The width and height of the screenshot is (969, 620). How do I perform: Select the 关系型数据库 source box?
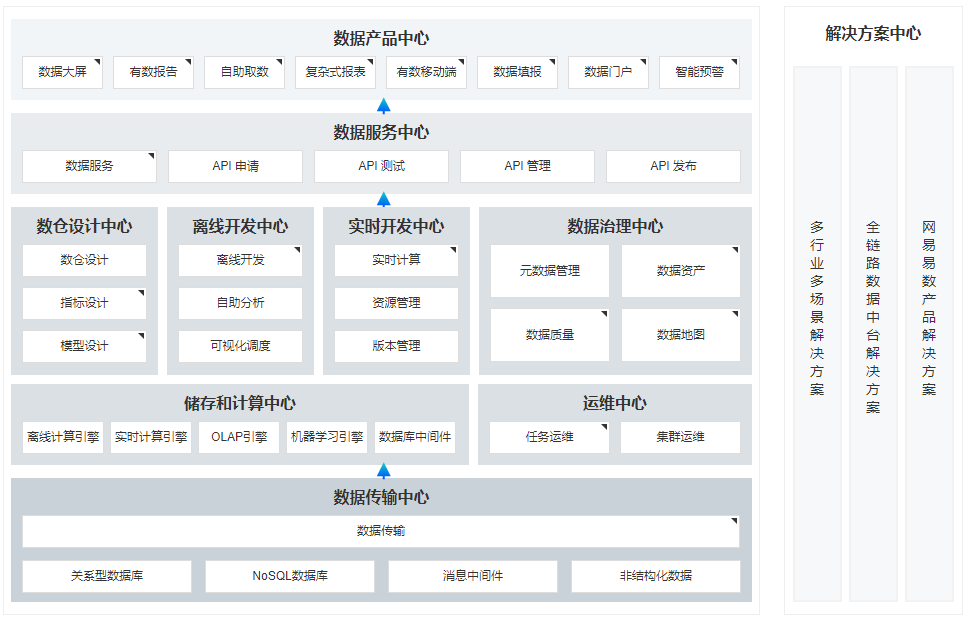pyautogui.click(x=107, y=577)
